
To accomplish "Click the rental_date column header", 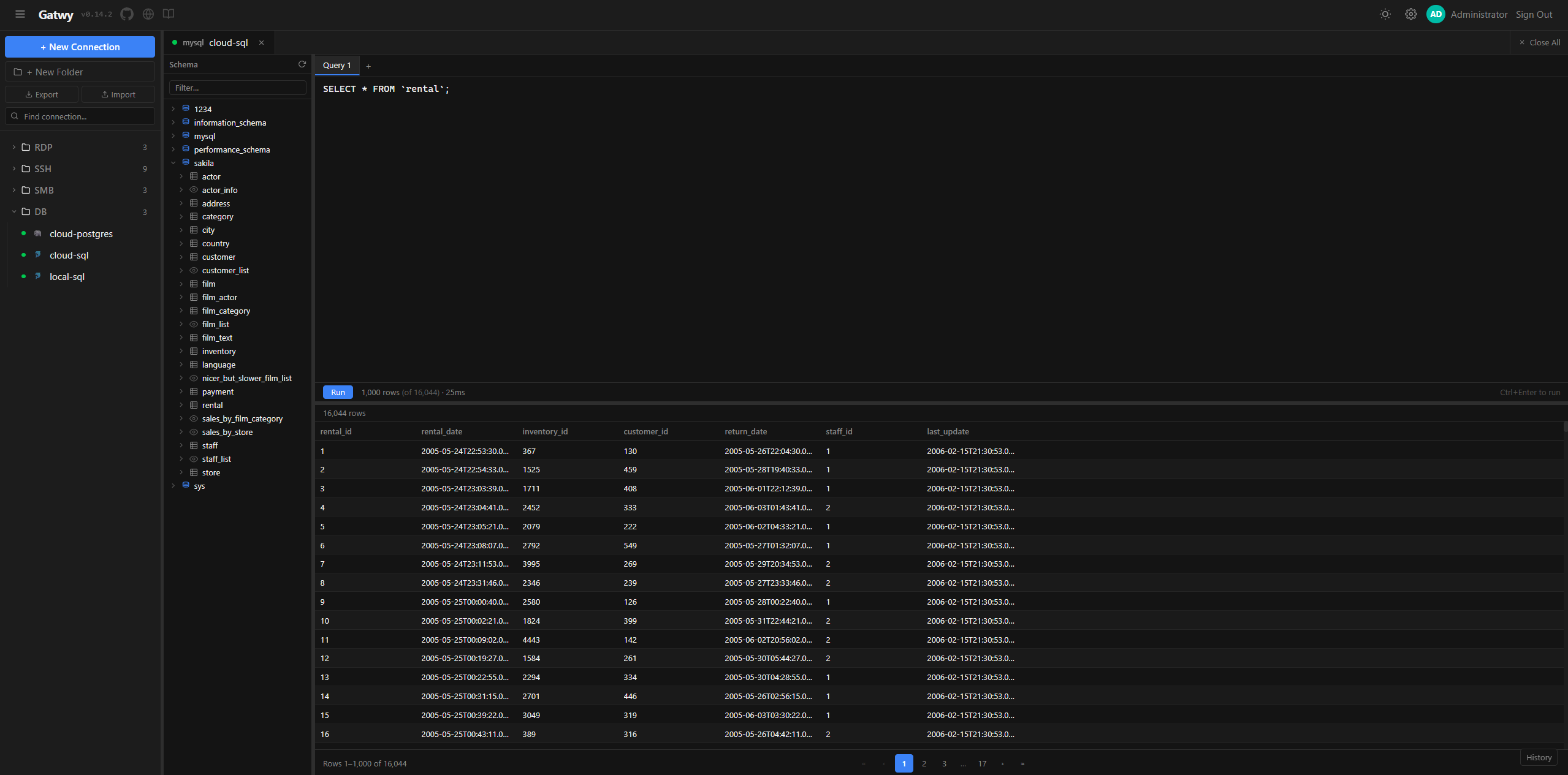I will click(441, 431).
